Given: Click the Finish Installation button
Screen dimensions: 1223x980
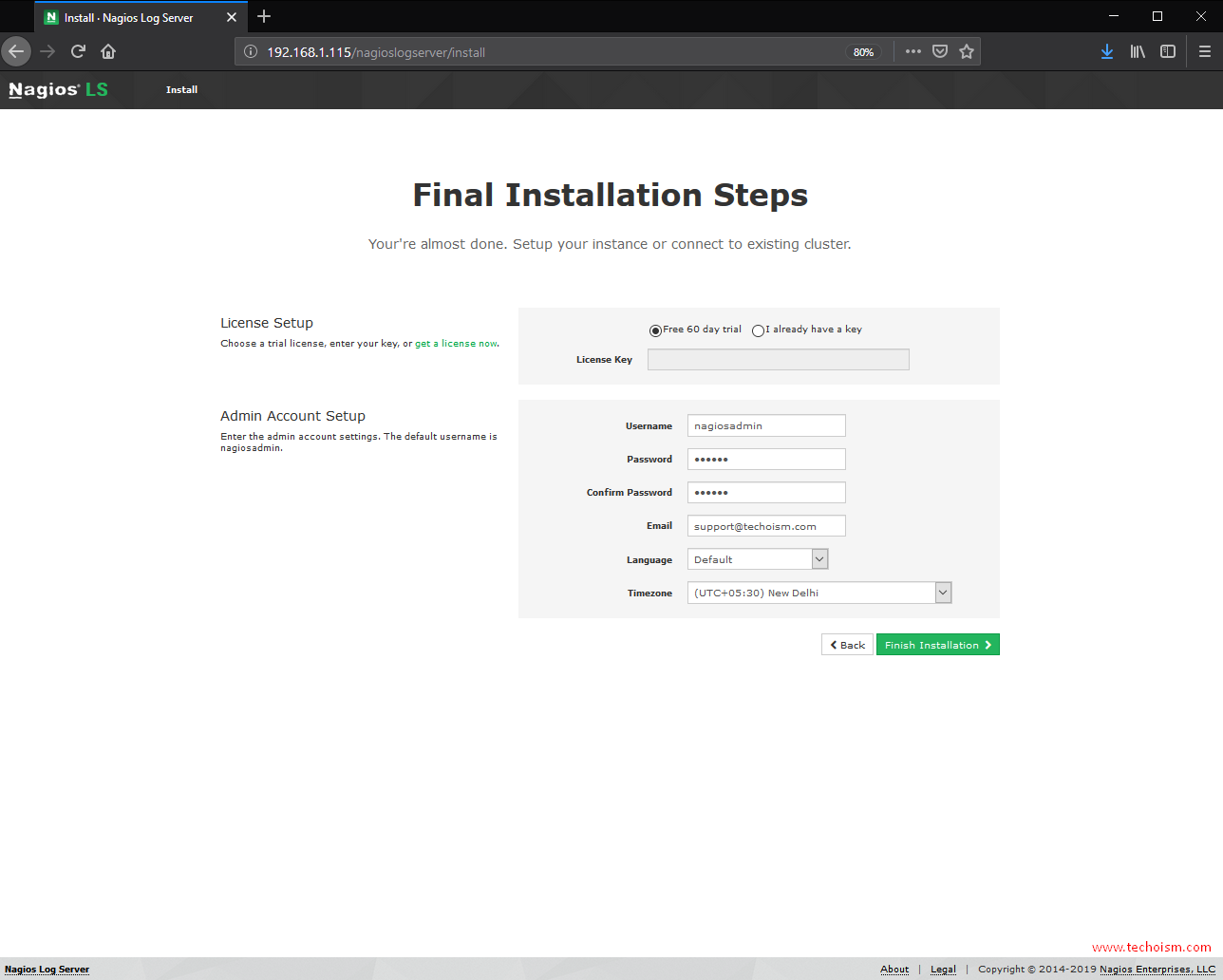Looking at the screenshot, I should (937, 645).
